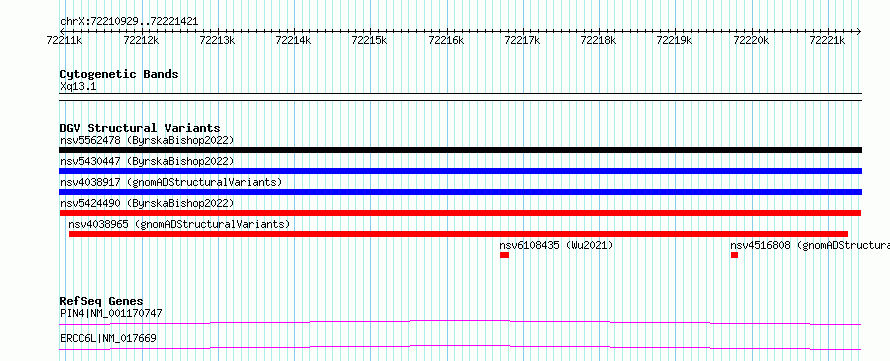Viewport: 890px width, 361px height.
Task: Open the nsv4038965 (gnomADStructuralVariants) label
Action: click(179, 224)
